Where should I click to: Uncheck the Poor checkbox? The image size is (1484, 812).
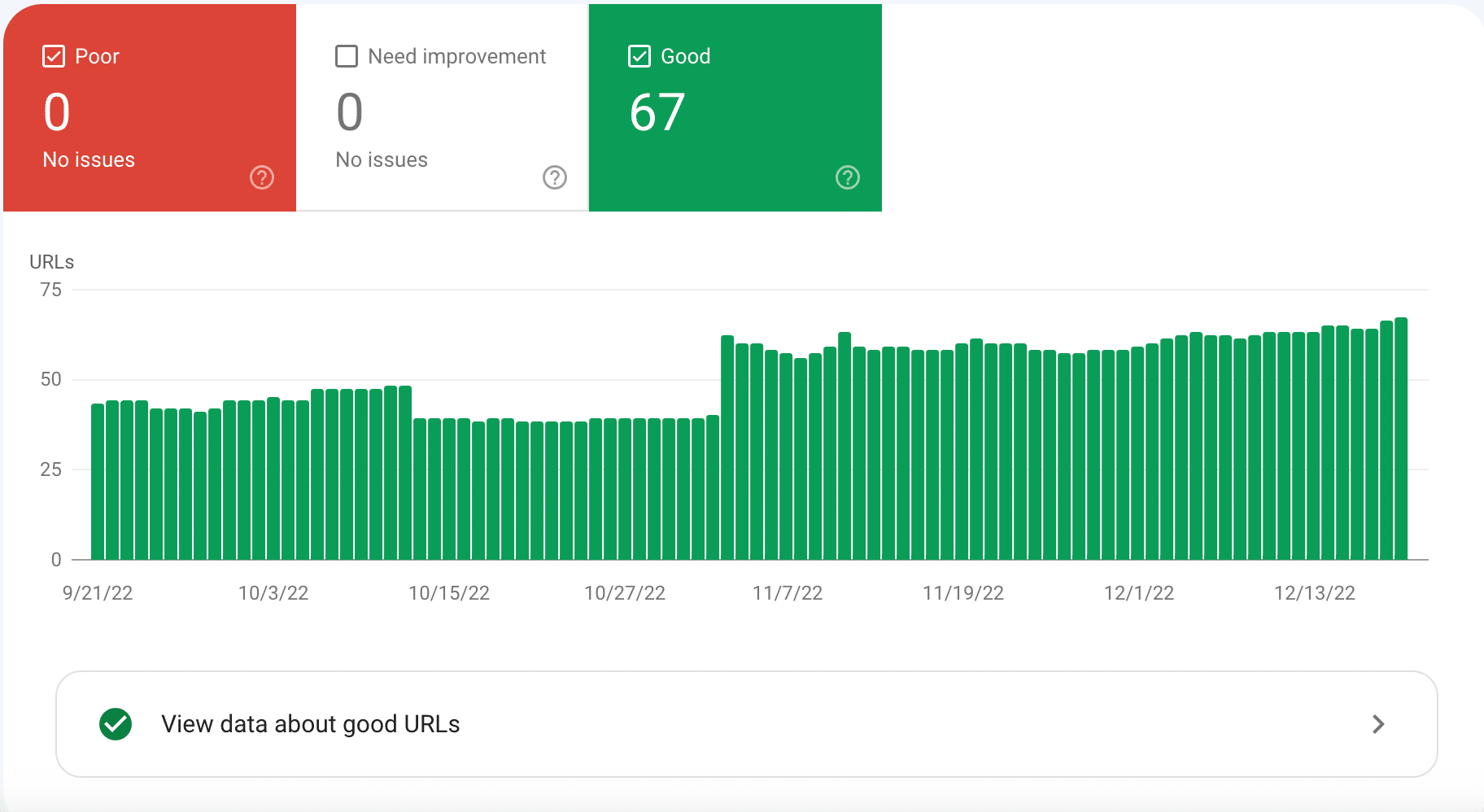54,56
